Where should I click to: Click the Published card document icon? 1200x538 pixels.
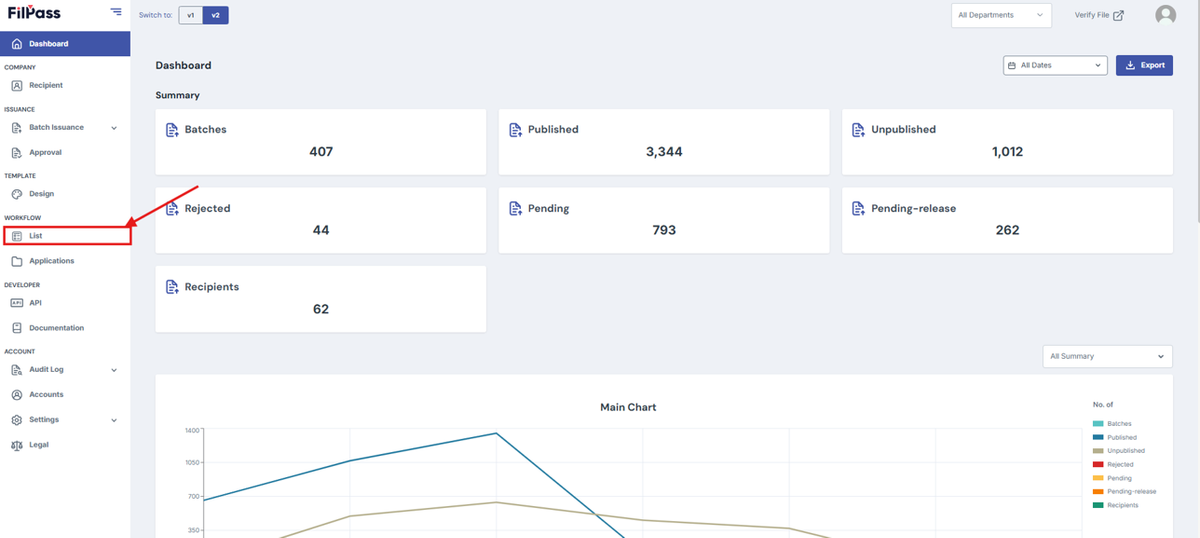(515, 130)
